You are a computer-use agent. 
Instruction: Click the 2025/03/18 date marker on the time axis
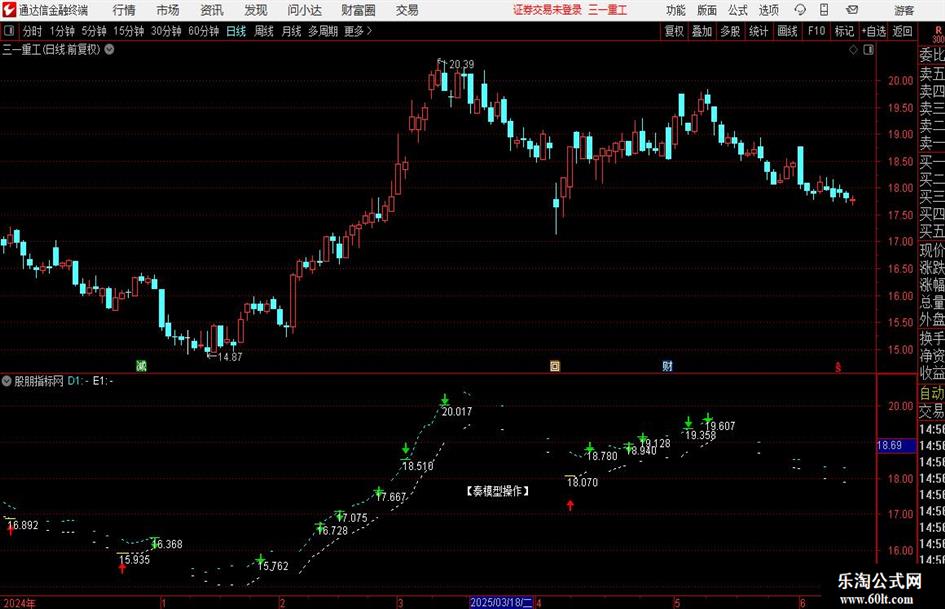[501, 602]
